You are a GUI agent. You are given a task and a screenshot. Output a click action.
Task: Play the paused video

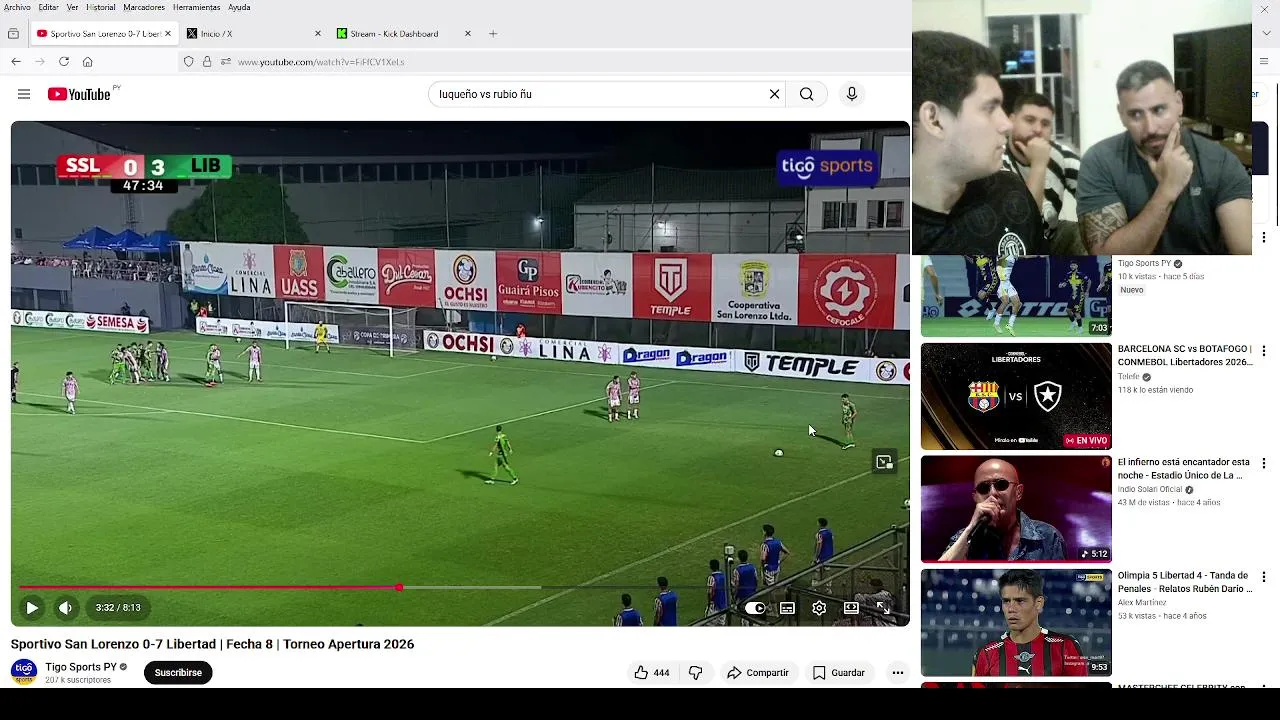(32, 608)
